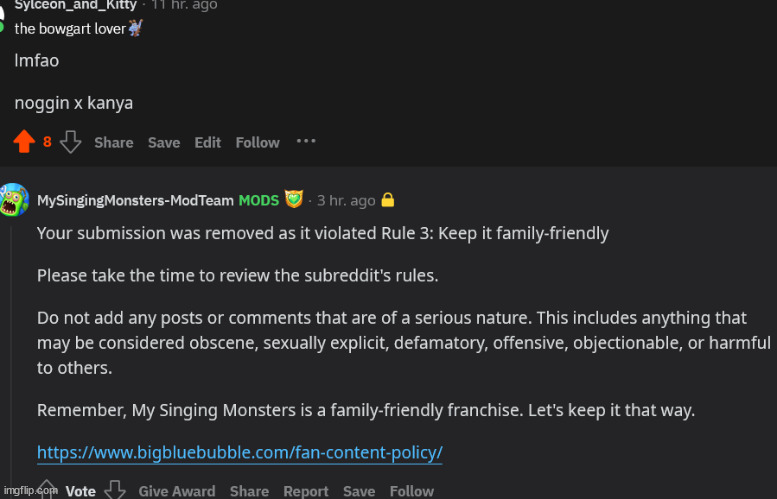Click the yellow lock icon beside timestamp

[x=388, y=200]
